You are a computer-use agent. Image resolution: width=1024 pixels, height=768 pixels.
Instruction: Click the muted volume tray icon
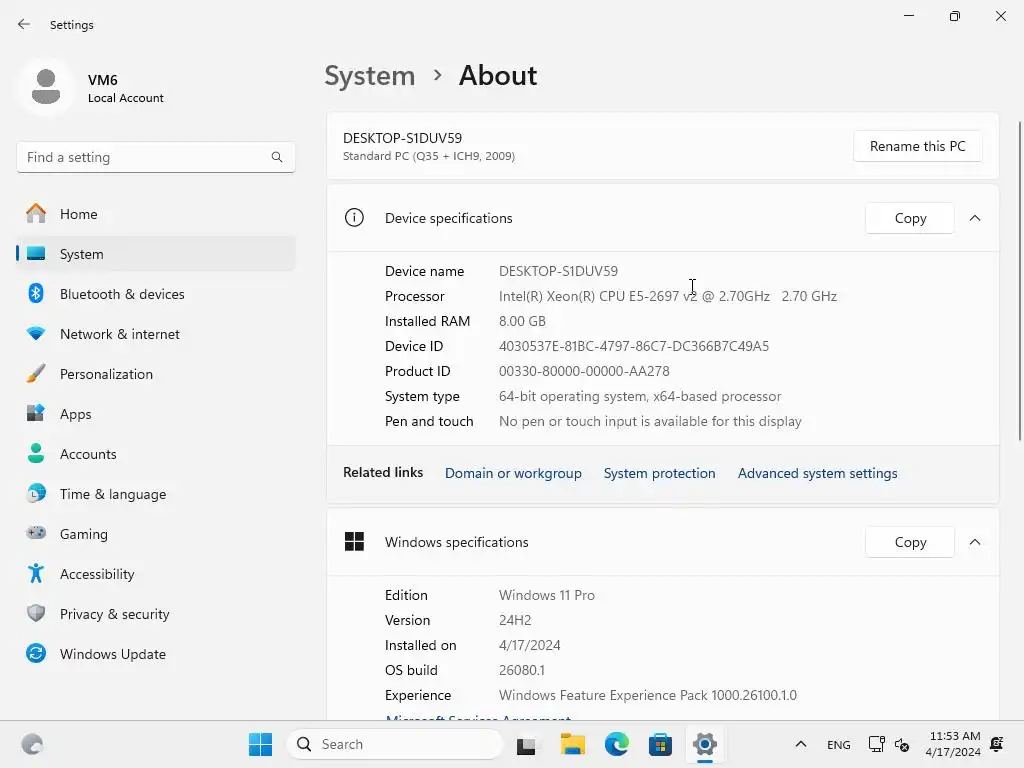(902, 744)
